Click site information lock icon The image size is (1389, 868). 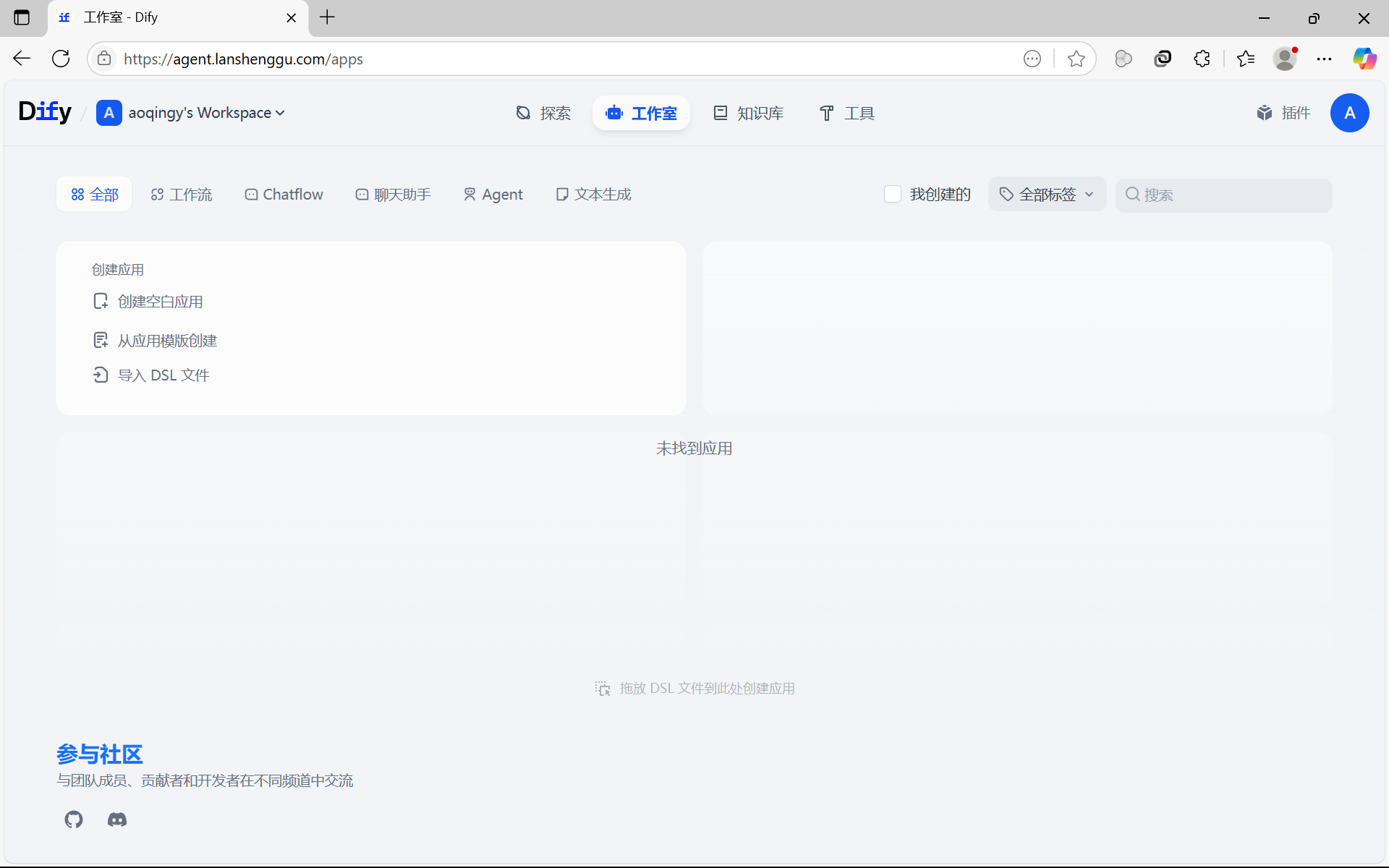pyautogui.click(x=105, y=59)
